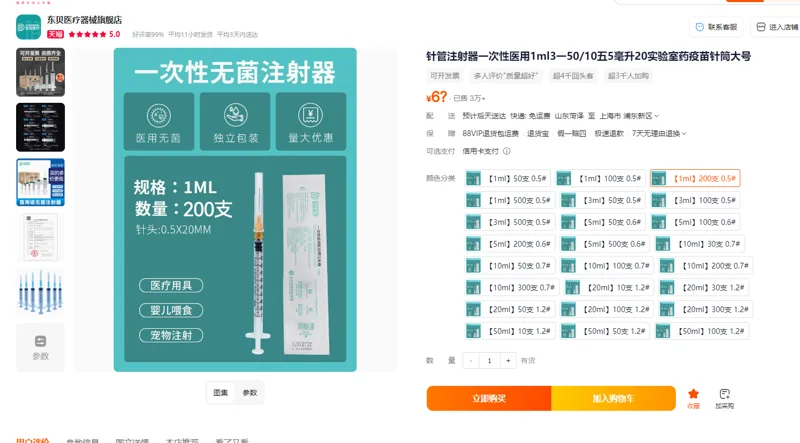Select option 【3ml】100支 0.5#
Screen dimensions: 800x443
pos(695,201)
